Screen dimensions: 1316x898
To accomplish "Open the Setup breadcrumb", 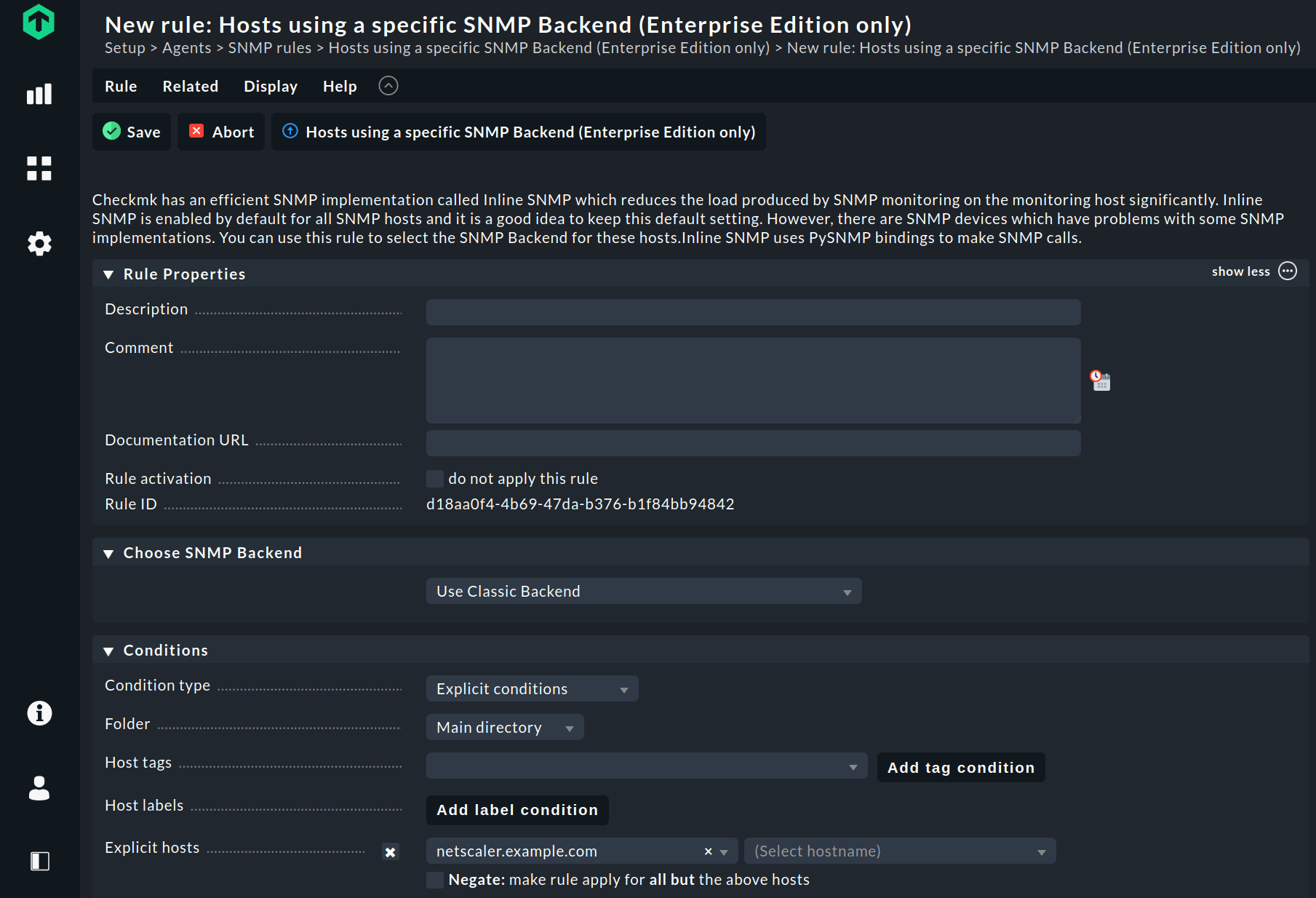I will tap(125, 47).
